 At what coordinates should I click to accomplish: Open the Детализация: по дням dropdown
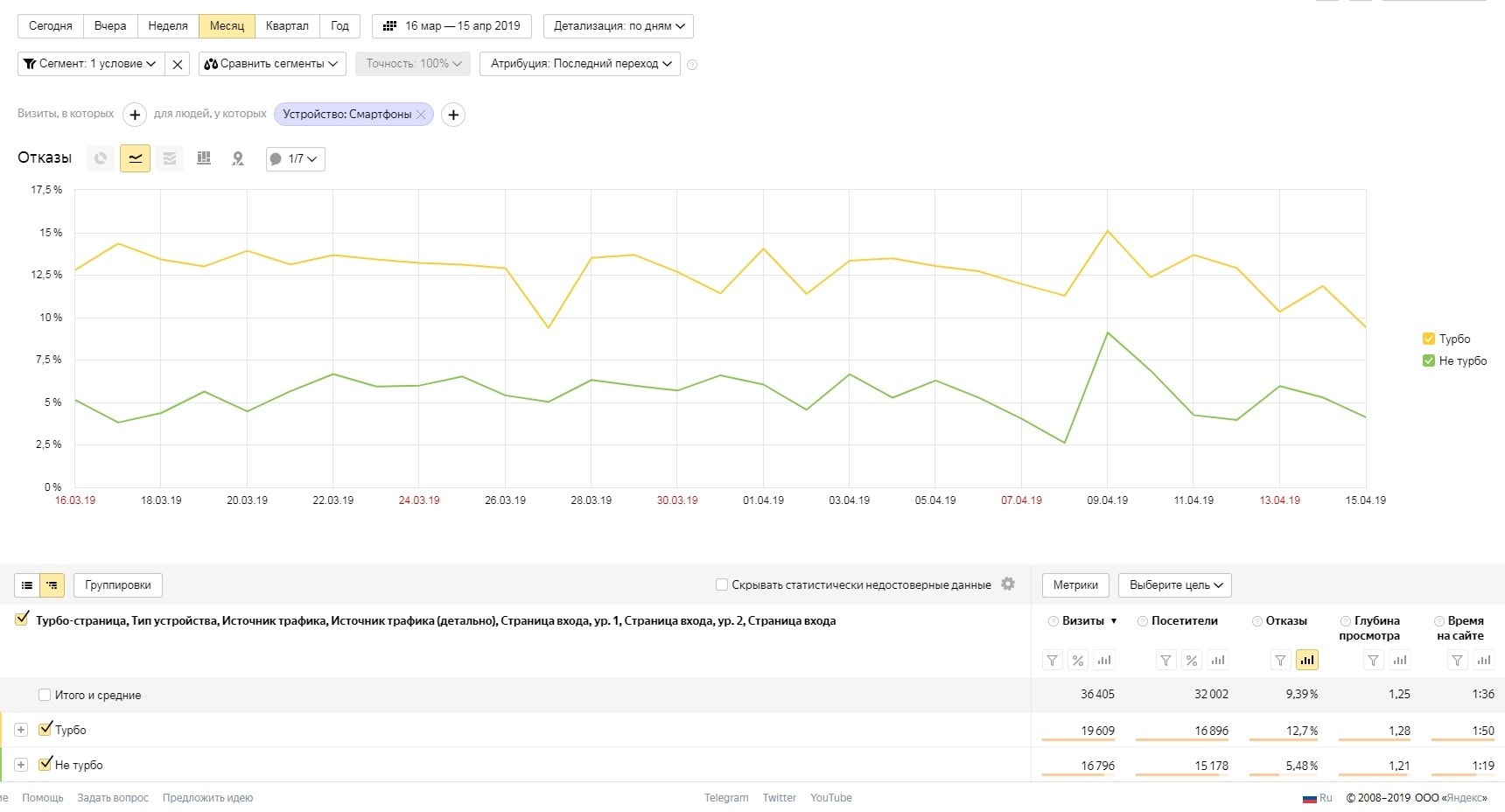point(619,26)
